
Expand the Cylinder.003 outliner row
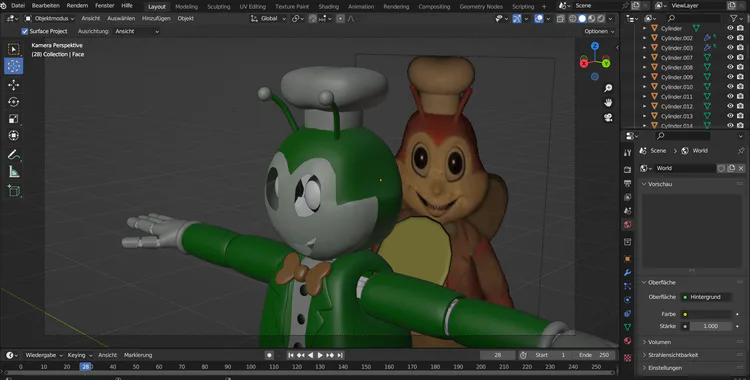point(644,48)
